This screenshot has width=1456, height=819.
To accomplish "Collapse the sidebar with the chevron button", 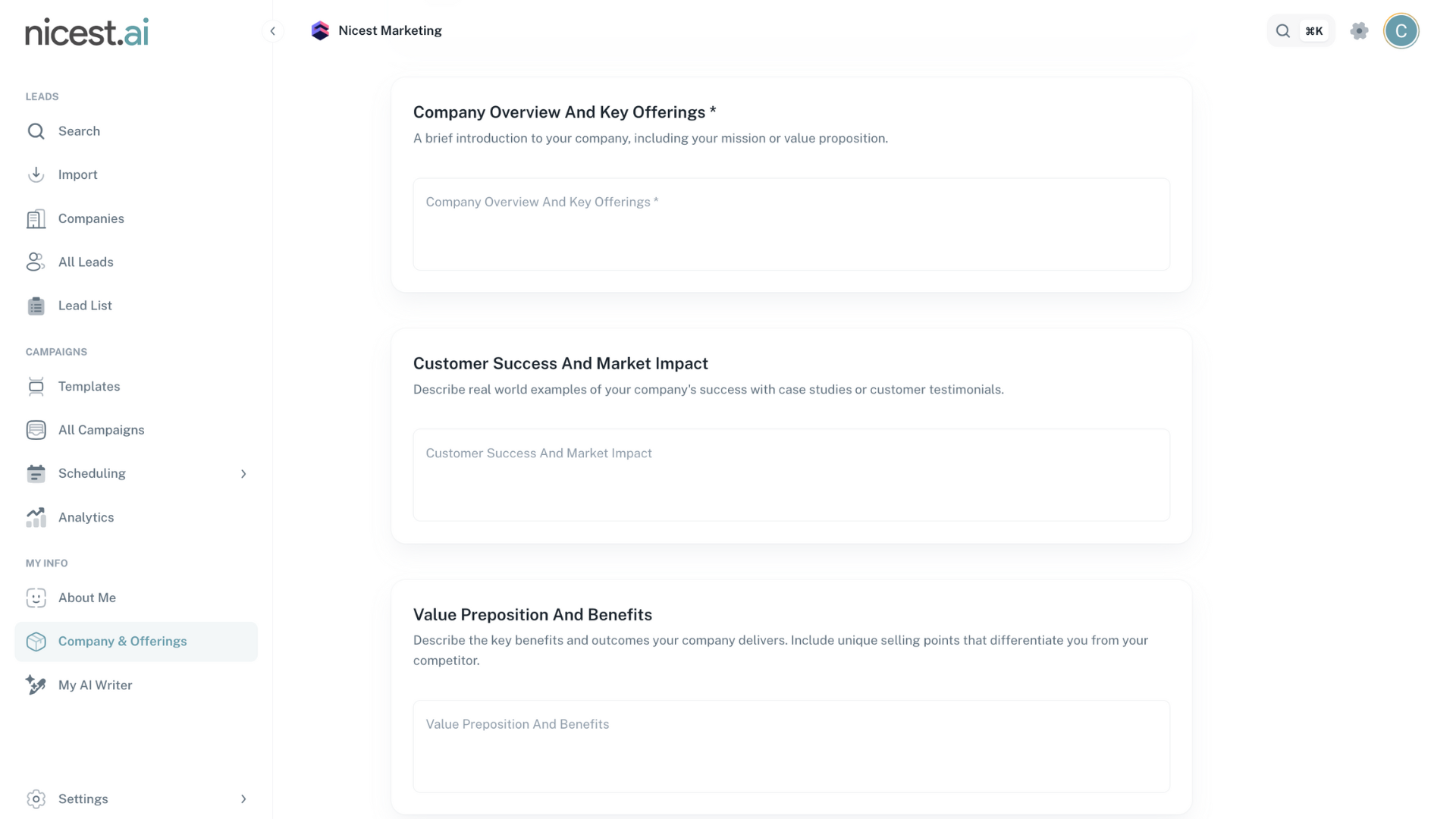I will point(273,31).
